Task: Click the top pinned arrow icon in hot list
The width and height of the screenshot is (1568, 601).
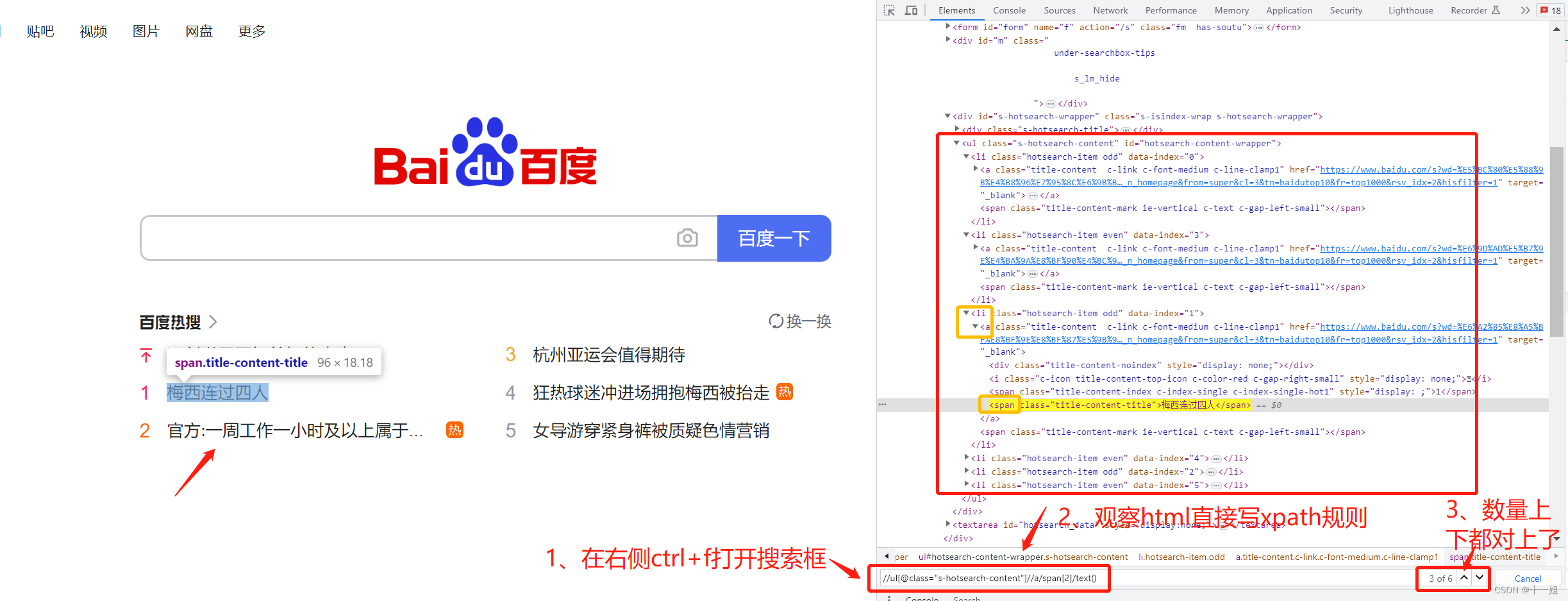Action: [x=146, y=355]
